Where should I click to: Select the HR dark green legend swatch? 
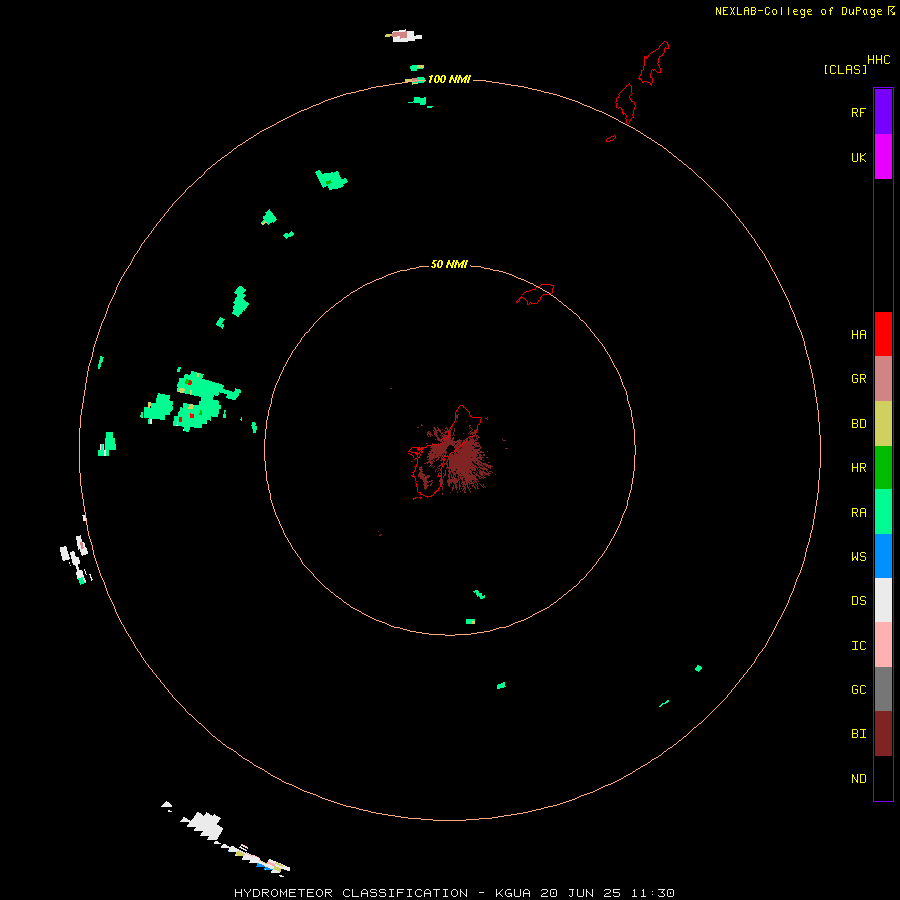883,468
